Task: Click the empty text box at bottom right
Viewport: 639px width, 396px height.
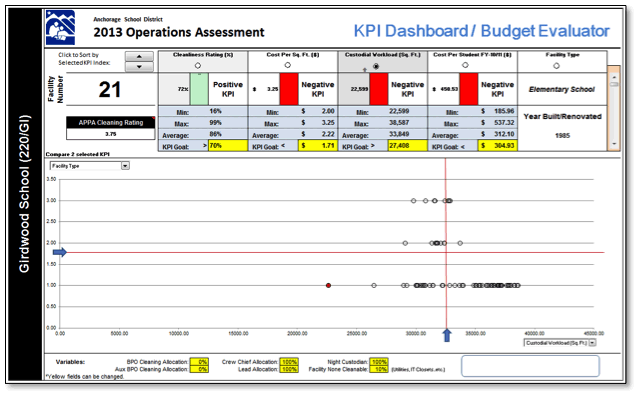Action: click(x=530, y=366)
